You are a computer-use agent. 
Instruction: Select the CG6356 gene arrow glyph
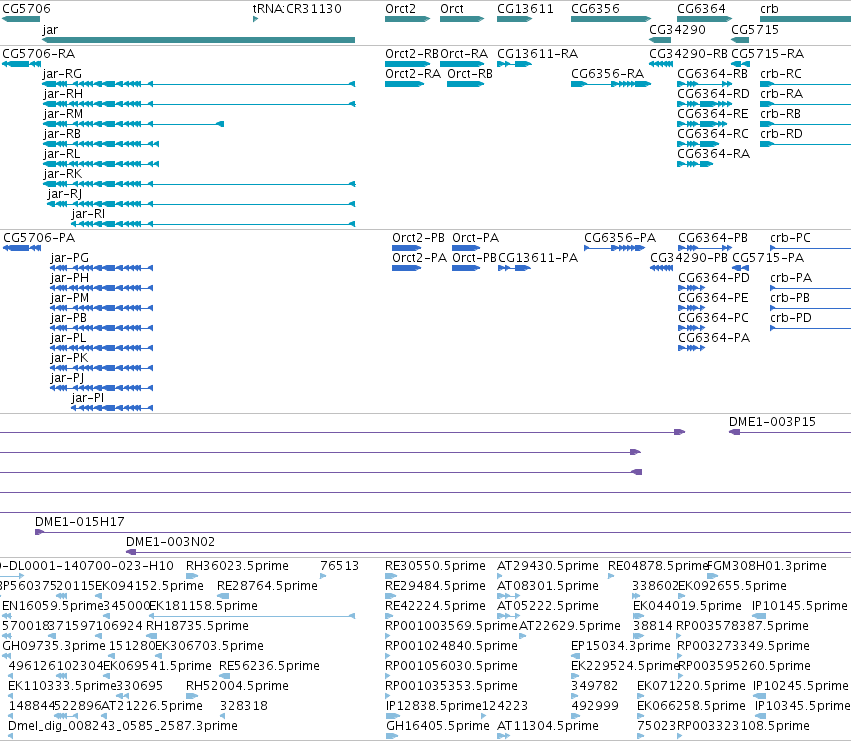coord(611,19)
